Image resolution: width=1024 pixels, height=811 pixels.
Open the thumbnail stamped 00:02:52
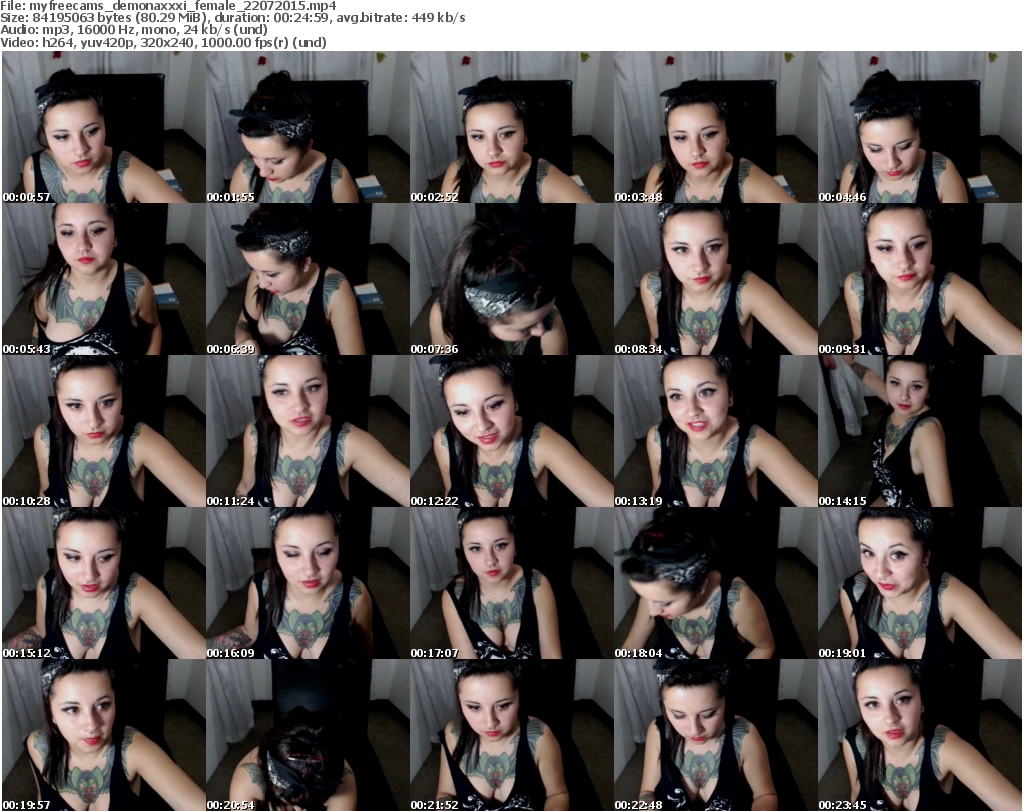[511, 127]
